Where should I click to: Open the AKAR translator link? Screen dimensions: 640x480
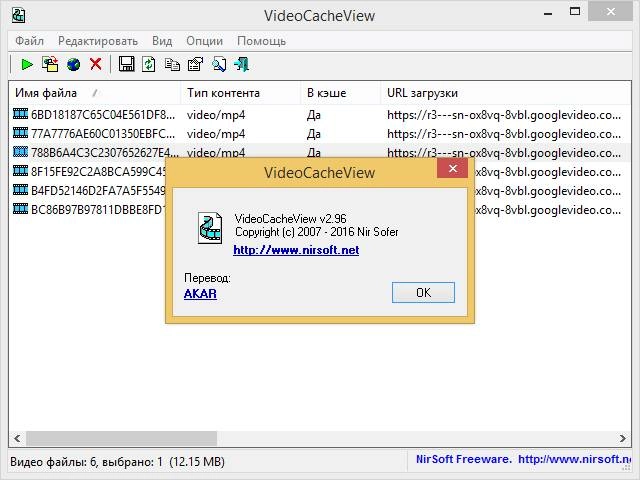click(200, 294)
